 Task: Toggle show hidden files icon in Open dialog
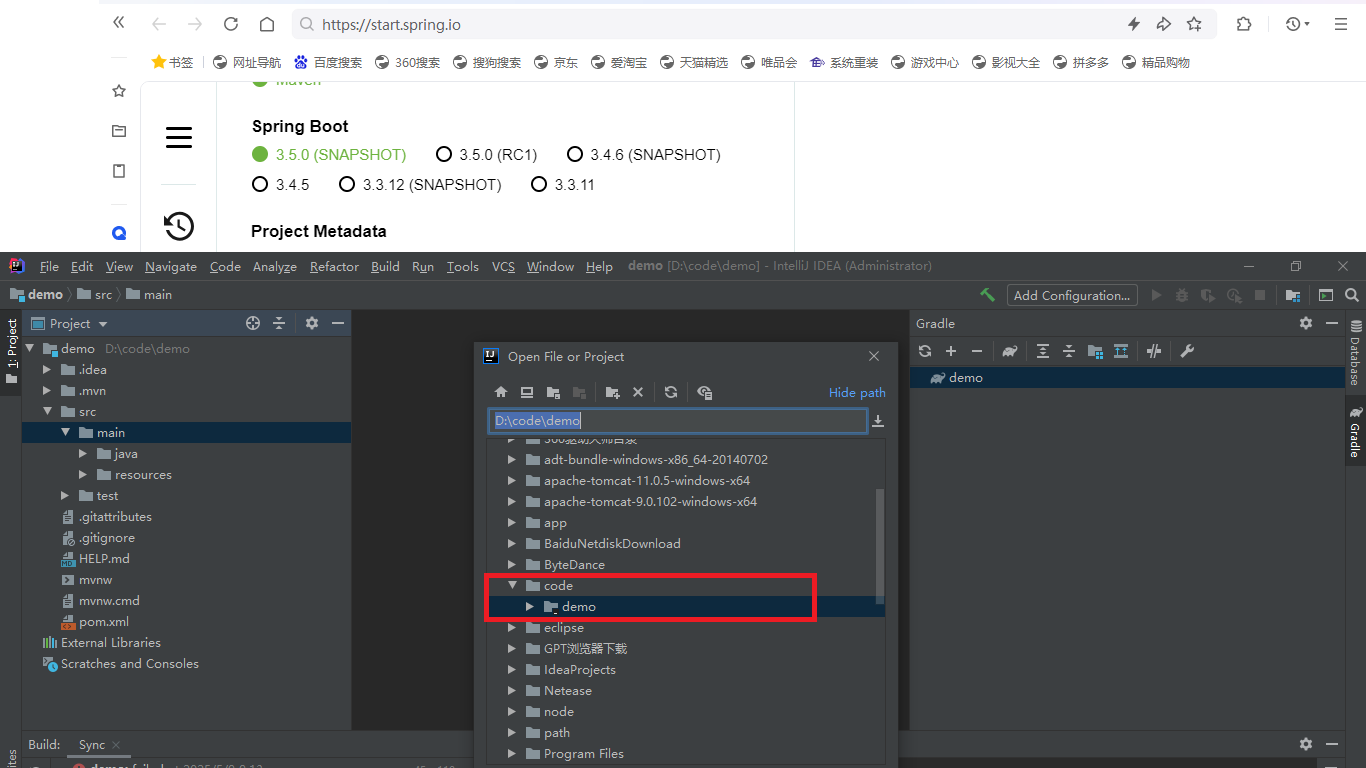pyautogui.click(x=705, y=393)
